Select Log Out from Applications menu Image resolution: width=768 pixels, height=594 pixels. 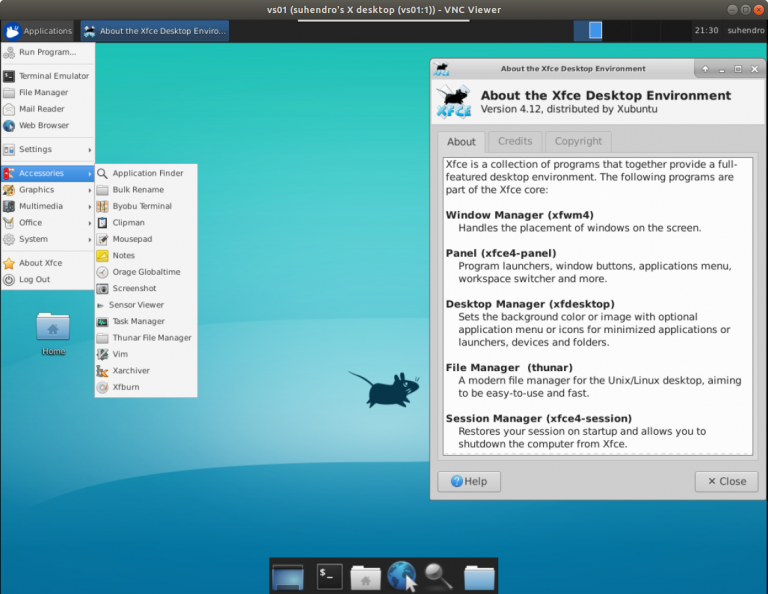coord(34,280)
